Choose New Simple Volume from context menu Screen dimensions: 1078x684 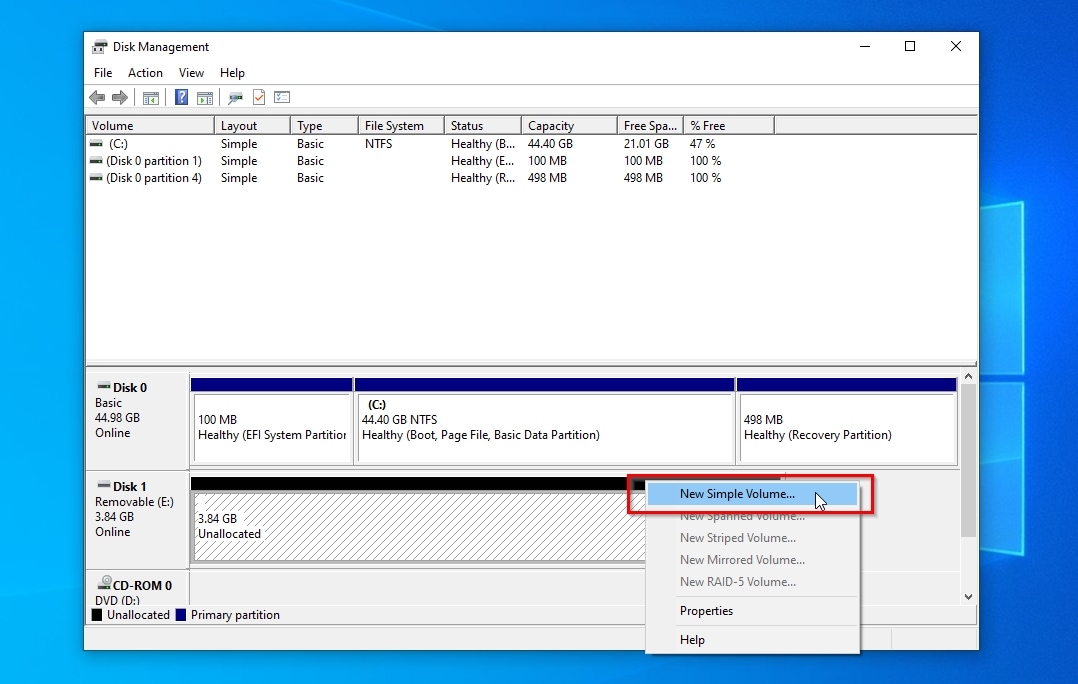(x=752, y=494)
